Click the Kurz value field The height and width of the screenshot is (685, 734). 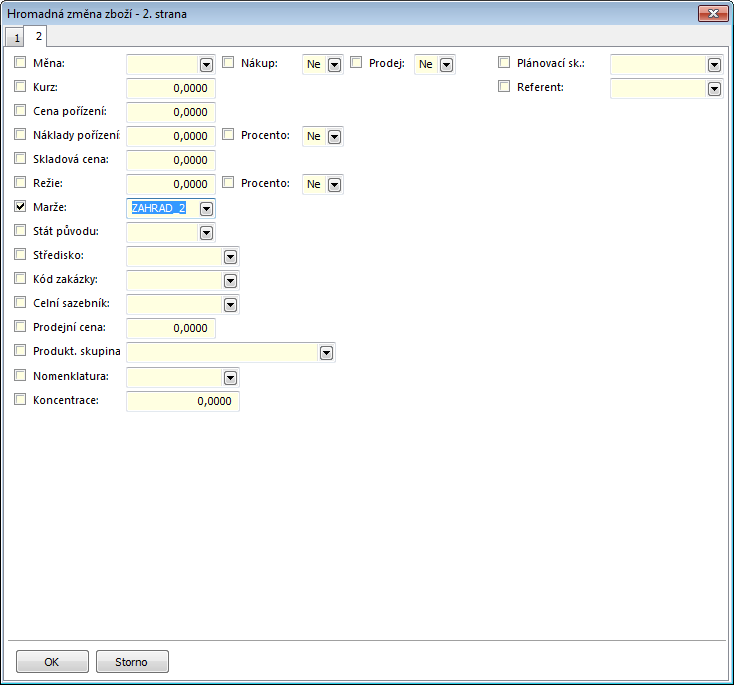(171, 88)
